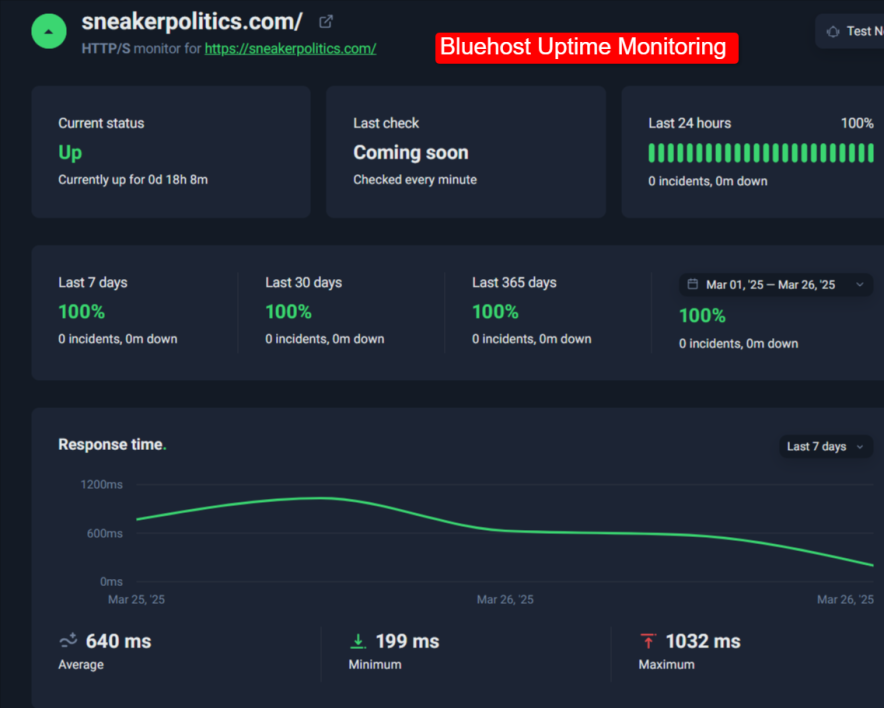This screenshot has height=708, width=884.
Task: Click the Coming soon last check text
Action: pos(410,153)
